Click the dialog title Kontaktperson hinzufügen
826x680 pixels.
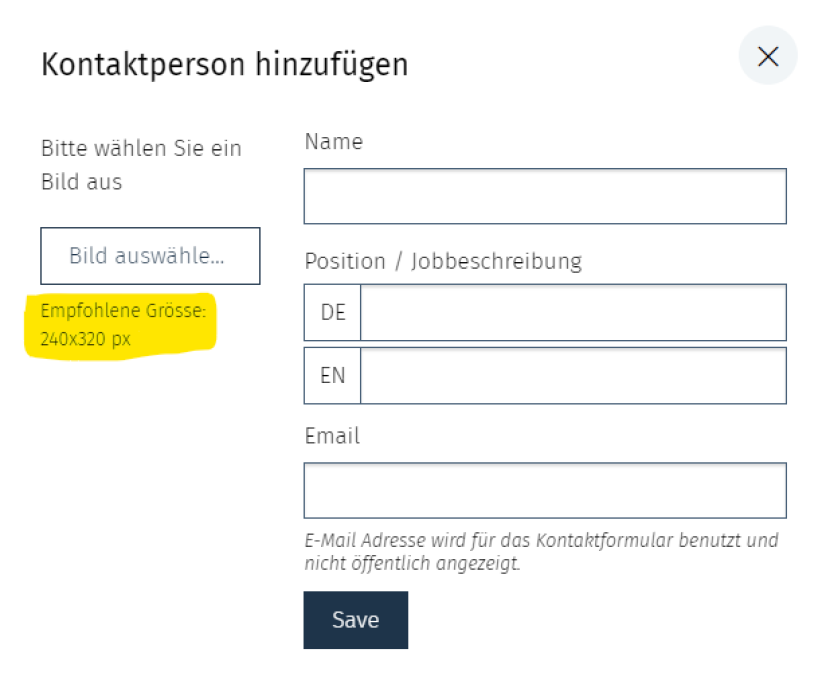[x=224, y=65]
